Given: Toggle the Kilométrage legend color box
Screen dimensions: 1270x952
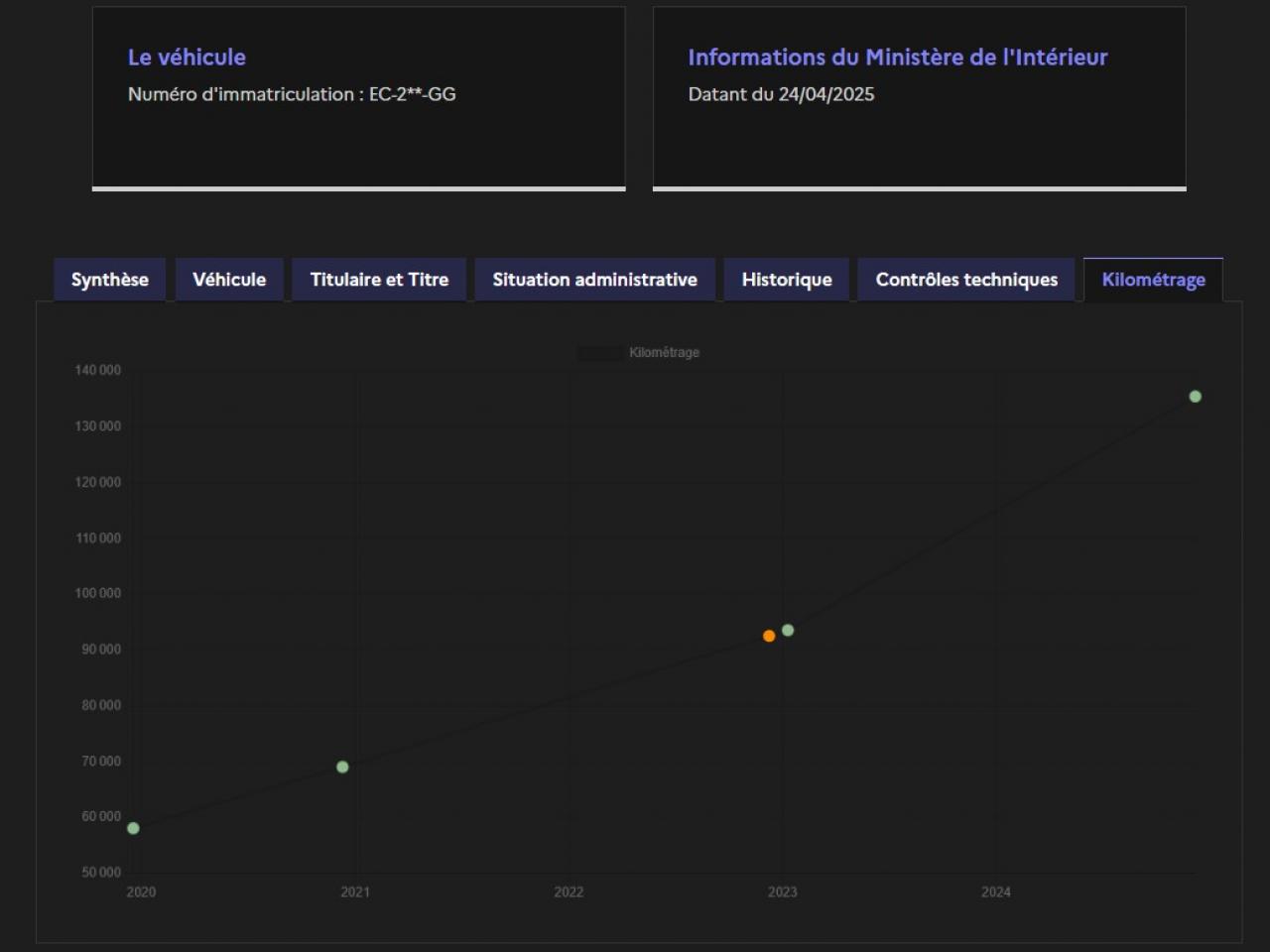Looking at the screenshot, I should pos(600,353).
